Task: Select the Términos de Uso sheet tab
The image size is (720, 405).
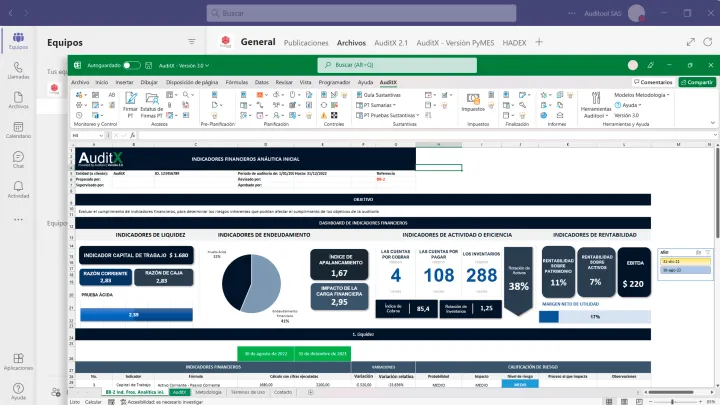Action: (x=248, y=392)
